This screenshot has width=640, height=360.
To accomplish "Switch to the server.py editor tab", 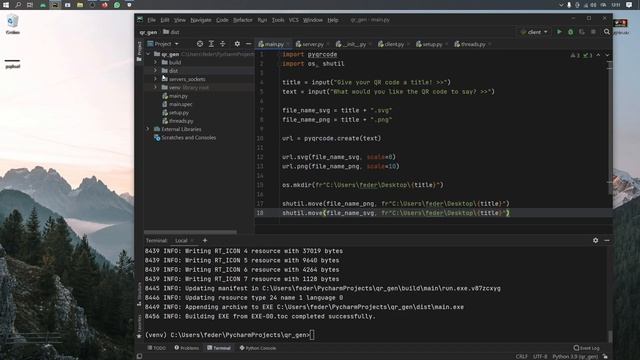I will point(310,44).
